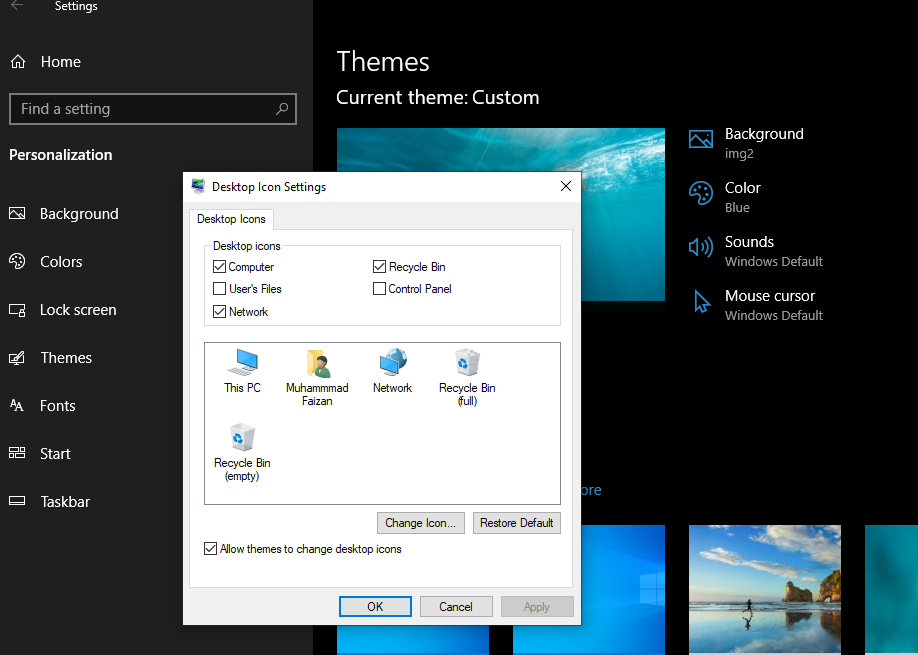Select the This PC icon in preview list
The width and height of the screenshot is (918, 655).
point(242,371)
